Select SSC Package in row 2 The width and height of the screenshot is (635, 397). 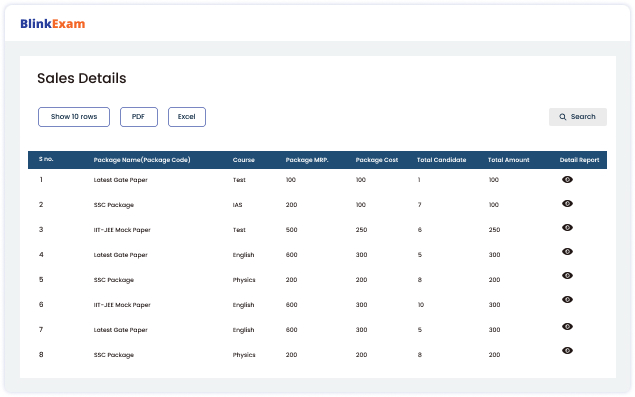113,205
